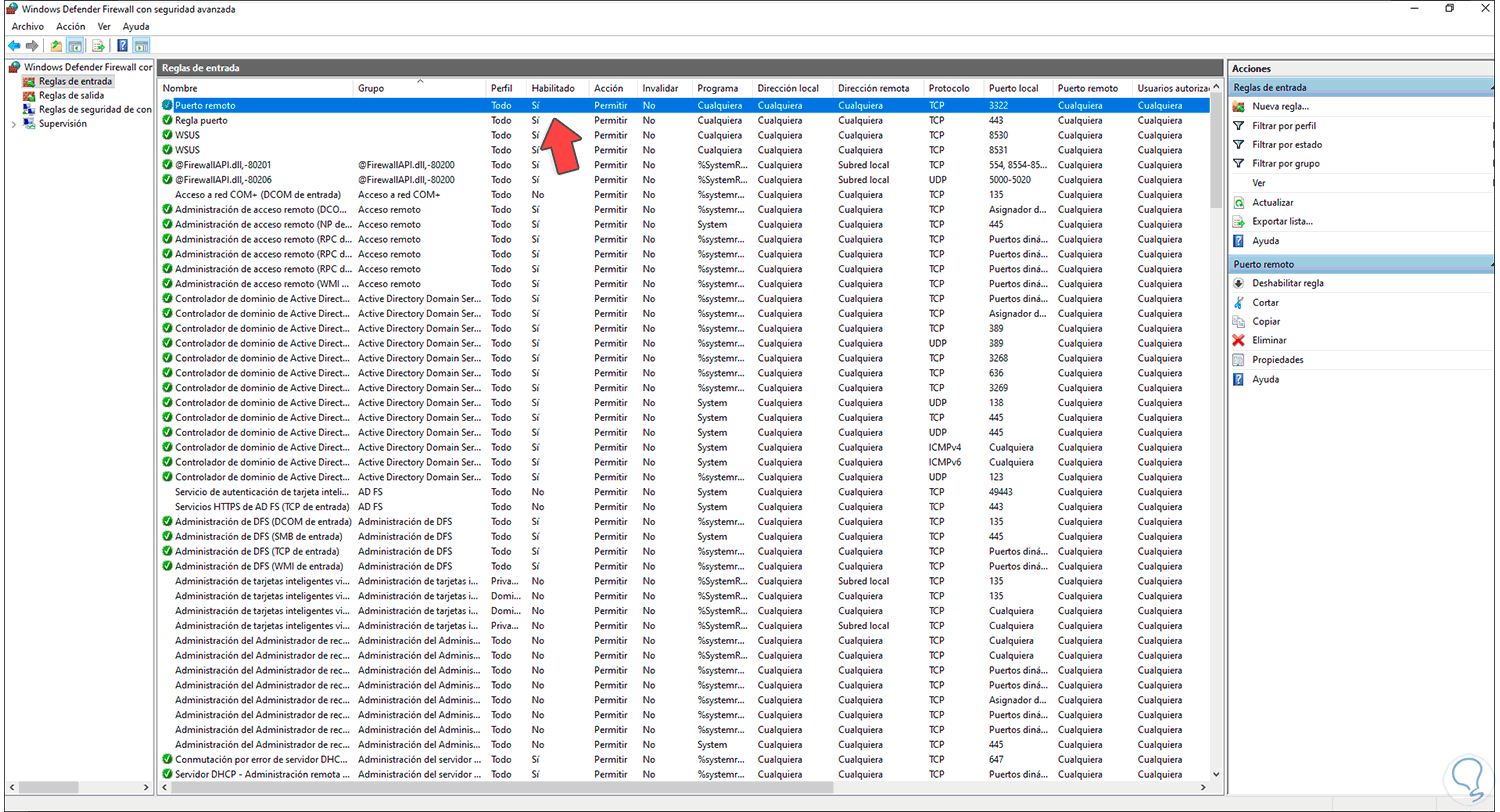
Task: Click the Export list toolbar icon
Action: (x=98, y=46)
